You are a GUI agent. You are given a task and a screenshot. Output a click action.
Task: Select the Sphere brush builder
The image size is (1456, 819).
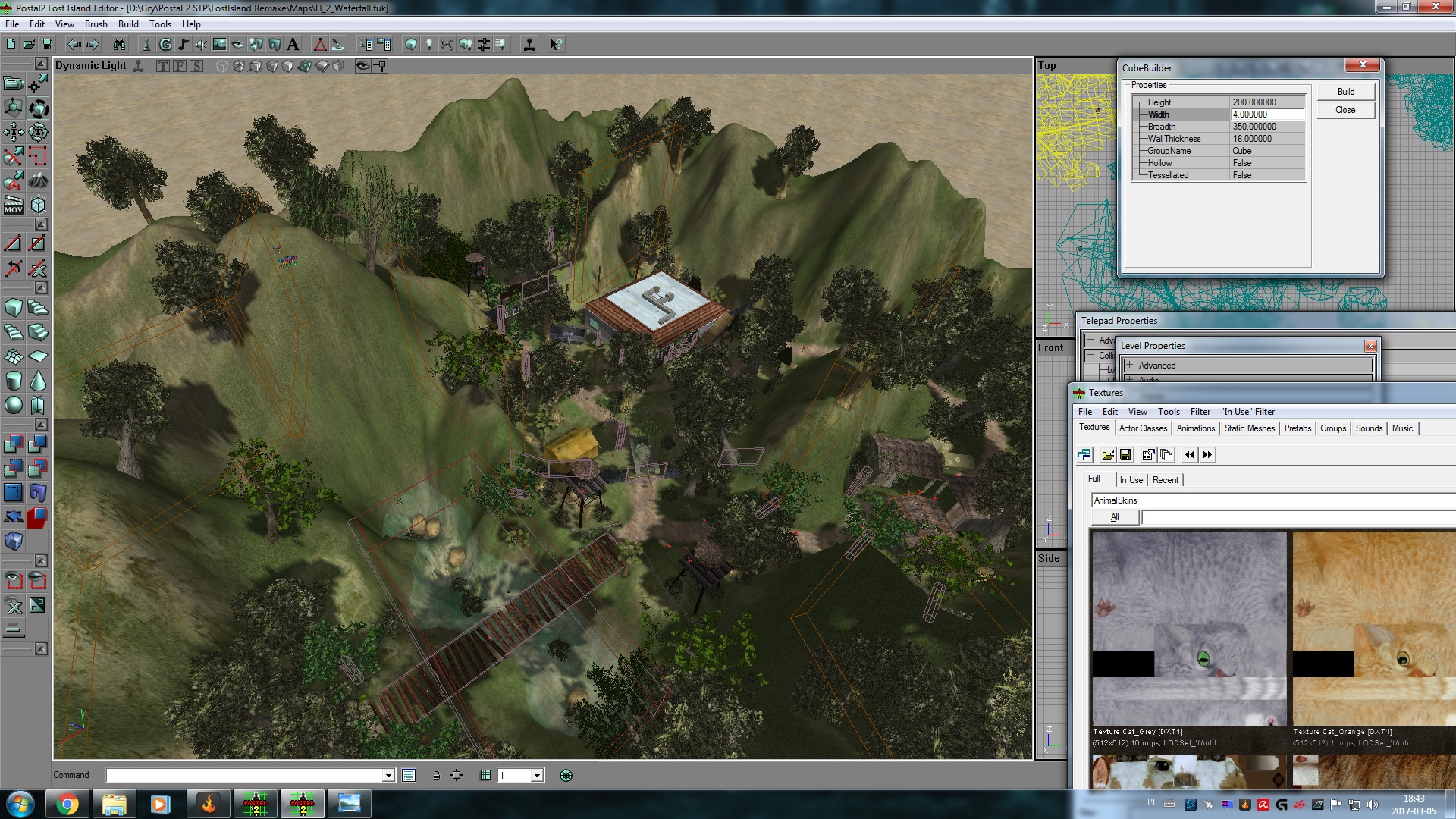[x=14, y=405]
